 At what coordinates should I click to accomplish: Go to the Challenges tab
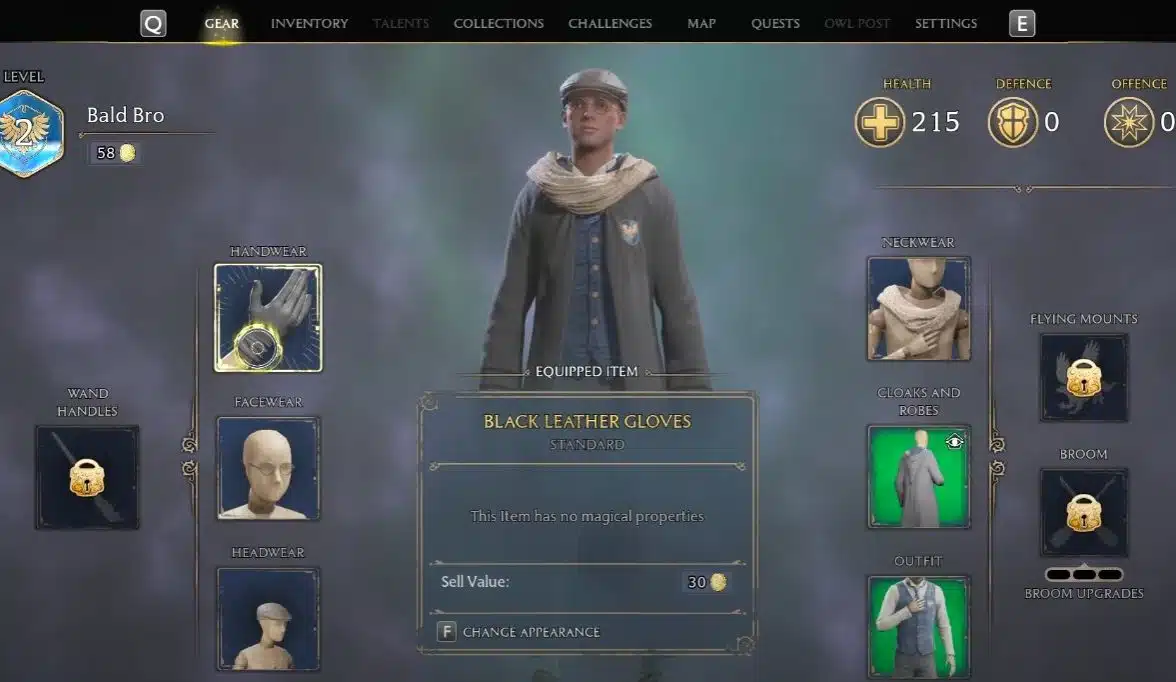(610, 23)
